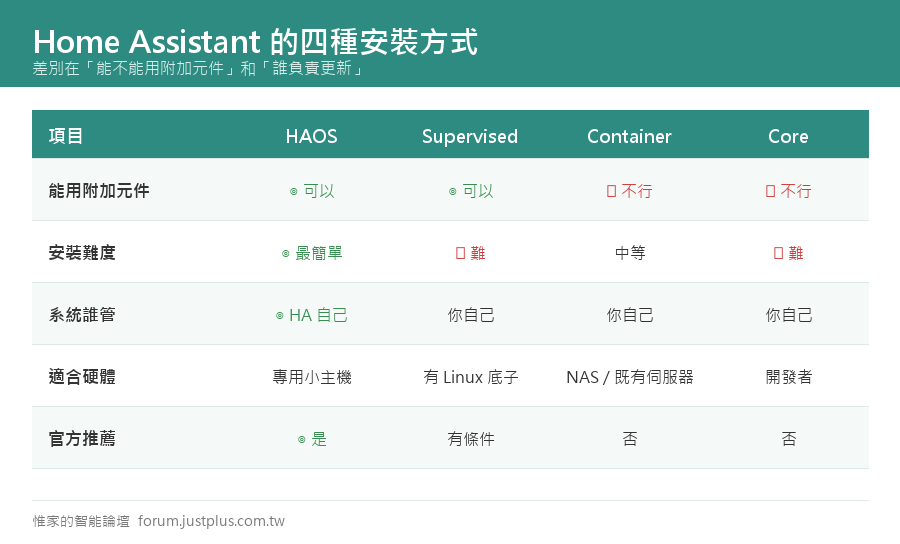Image resolution: width=900 pixels, height=544 pixels.
Task: Click the 能用附加元件 row label
Action: pos(99,191)
